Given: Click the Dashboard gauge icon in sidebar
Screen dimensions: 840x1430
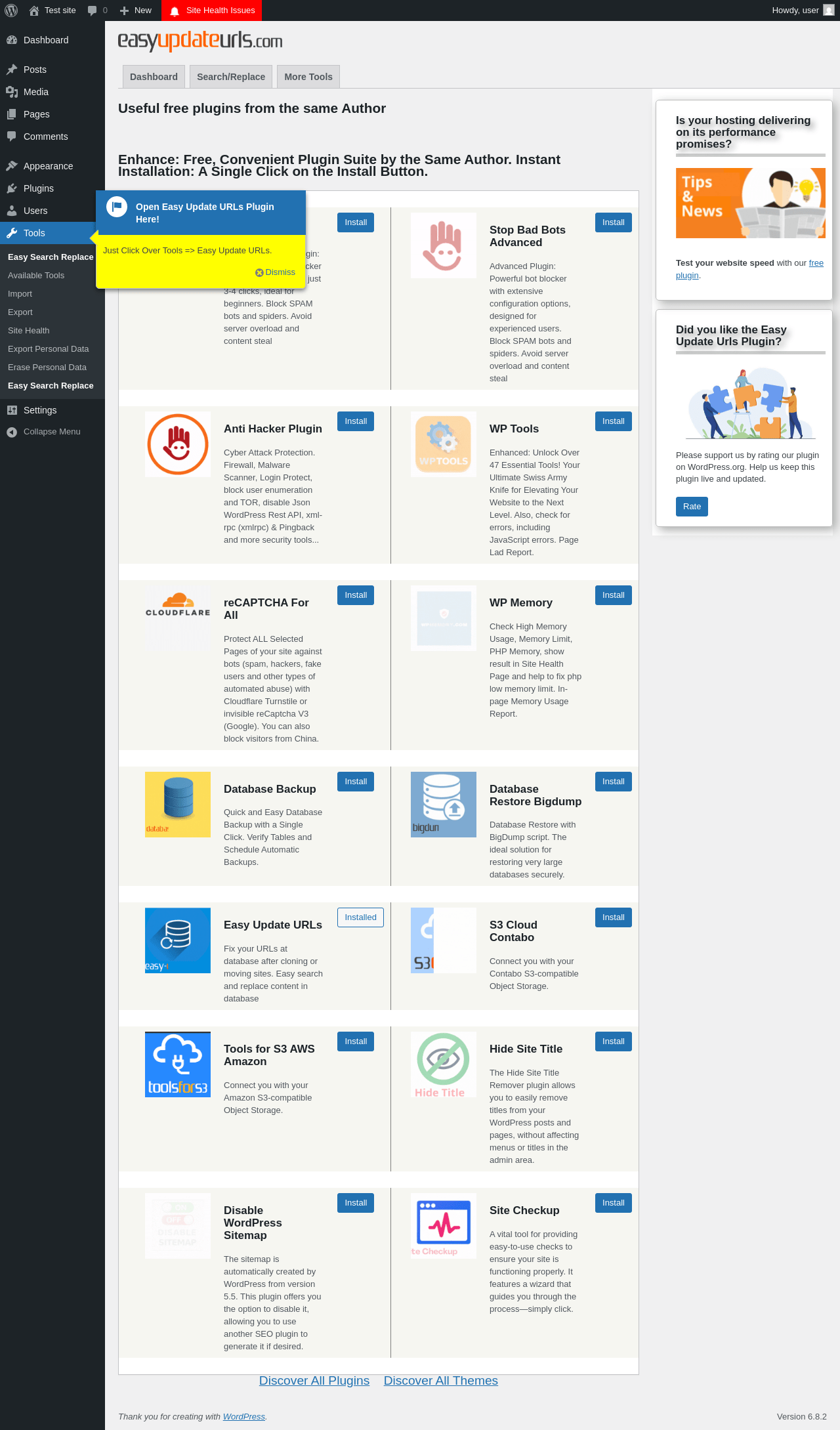Looking at the screenshot, I should tap(12, 40).
